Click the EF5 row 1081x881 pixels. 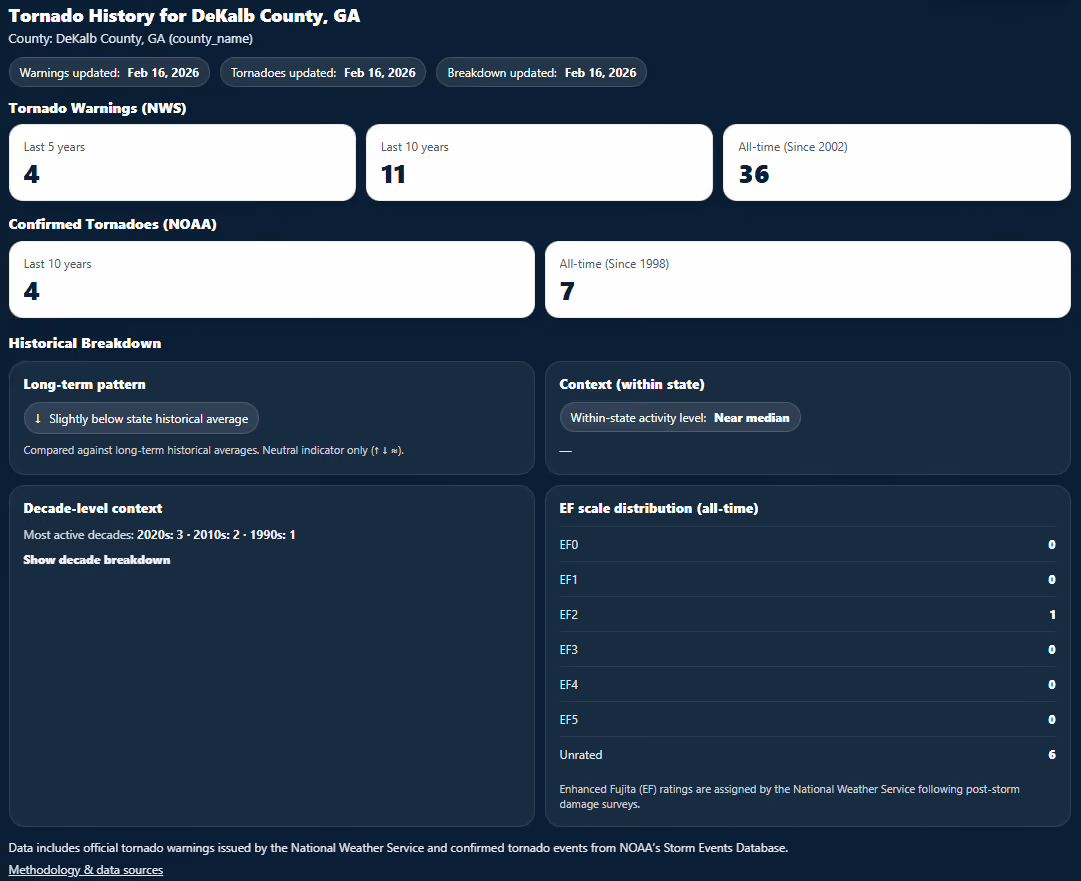[807, 720]
